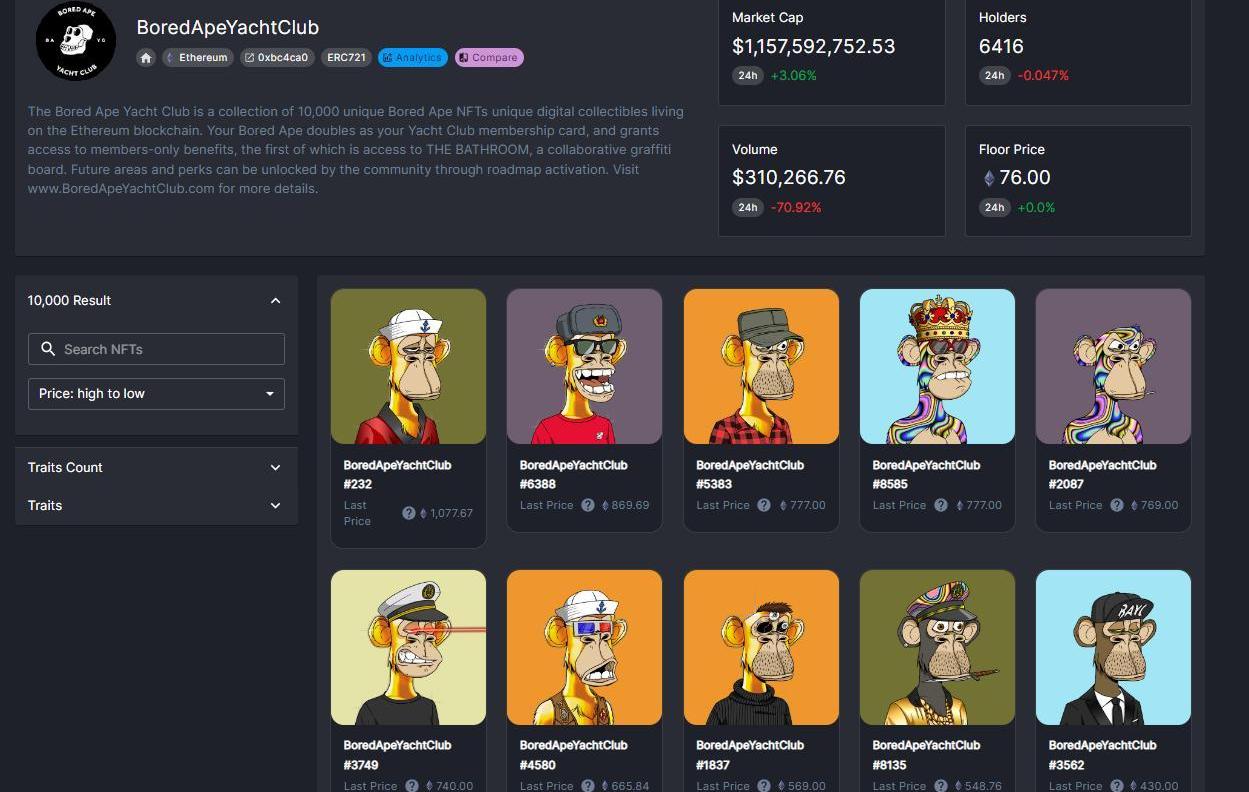Select the Ethereum chain tag
Viewport: 1249px width, 792px height.
(x=198, y=58)
